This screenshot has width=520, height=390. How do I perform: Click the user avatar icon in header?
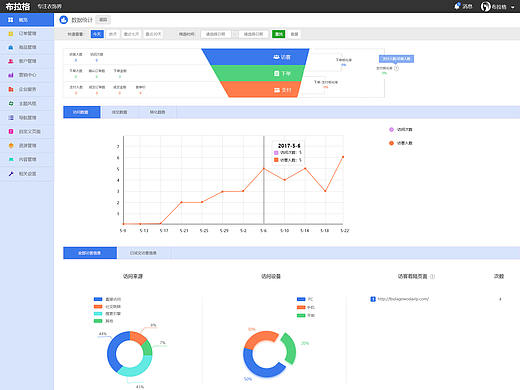[x=485, y=6]
